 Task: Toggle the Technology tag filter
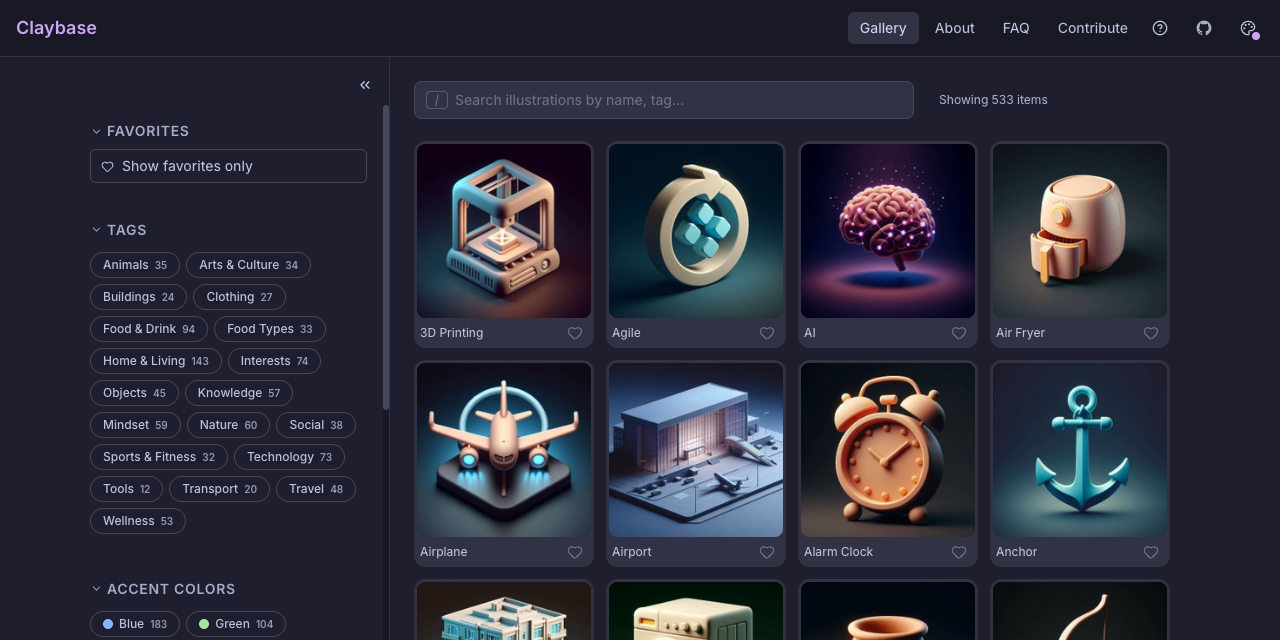coord(289,457)
